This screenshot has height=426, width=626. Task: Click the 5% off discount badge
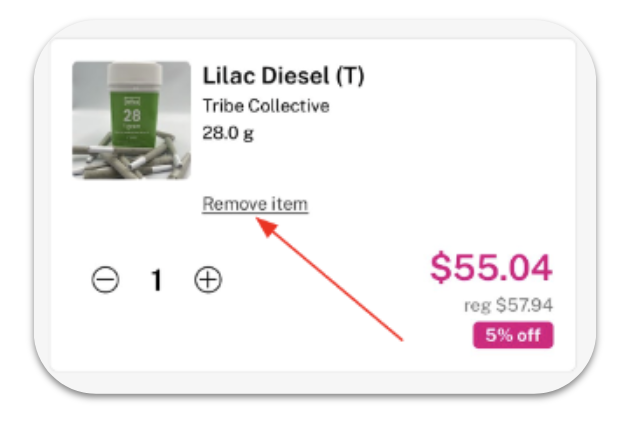(x=513, y=335)
